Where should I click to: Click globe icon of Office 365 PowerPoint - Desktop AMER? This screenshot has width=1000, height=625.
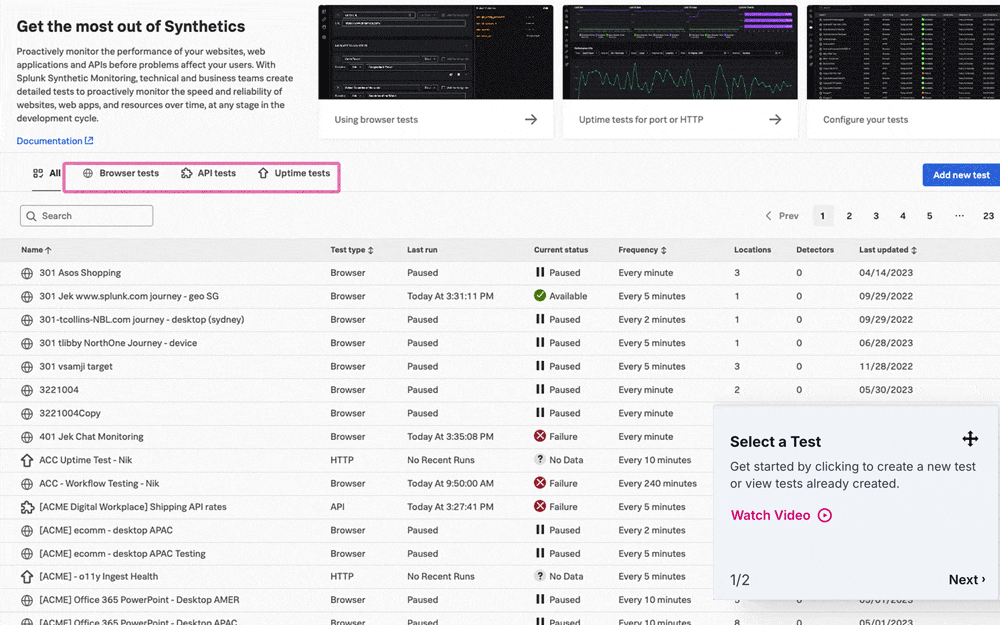pos(27,600)
